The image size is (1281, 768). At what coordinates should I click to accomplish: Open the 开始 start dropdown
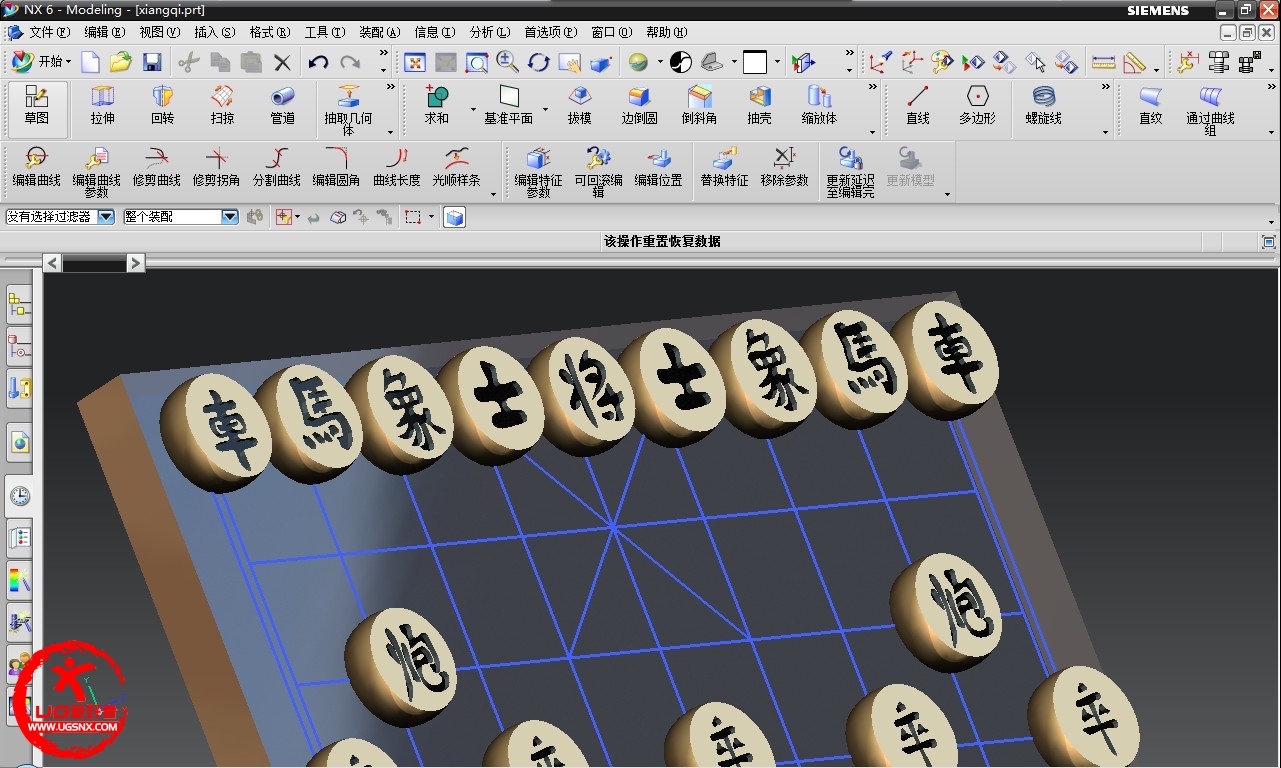pos(41,62)
